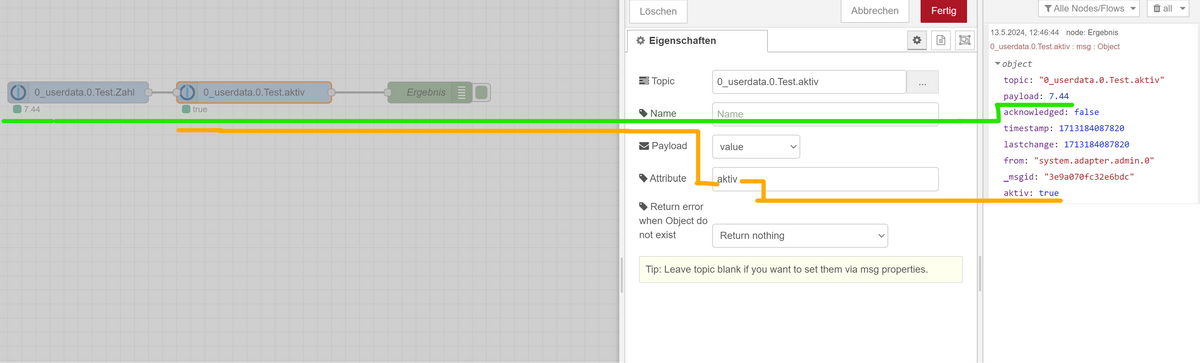The width and height of the screenshot is (1200, 363).
Task: Click debug list icon on Ergebnis node
Action: (462, 93)
